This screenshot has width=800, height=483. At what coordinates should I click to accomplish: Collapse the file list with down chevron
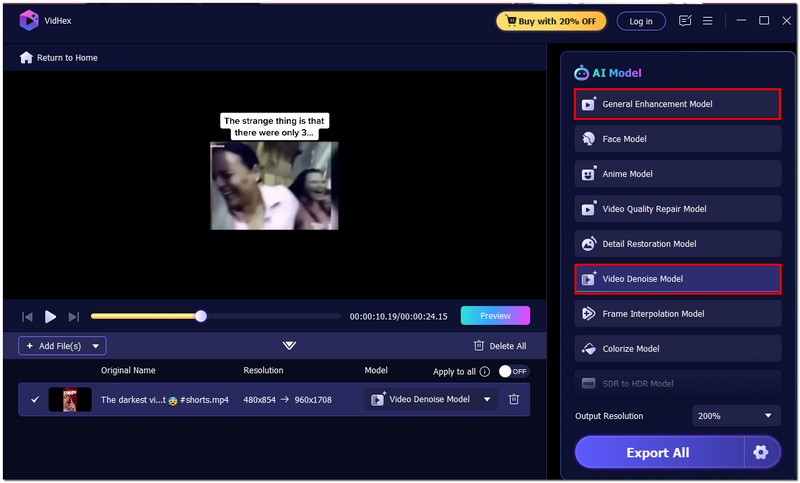pos(289,346)
